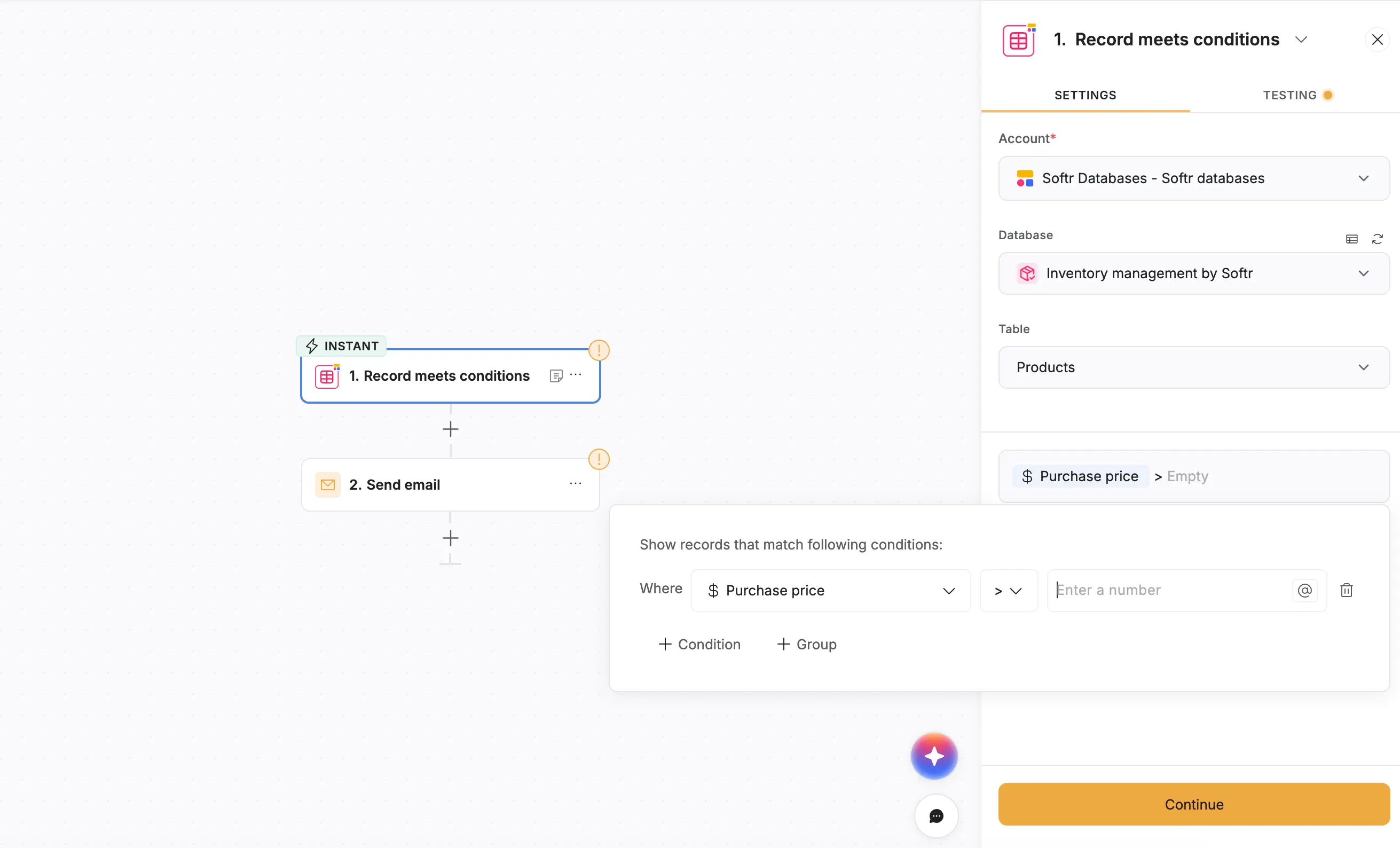Delete the Purchase price condition with trash icon
Screen dimensions: 1400x848
tap(1346, 590)
